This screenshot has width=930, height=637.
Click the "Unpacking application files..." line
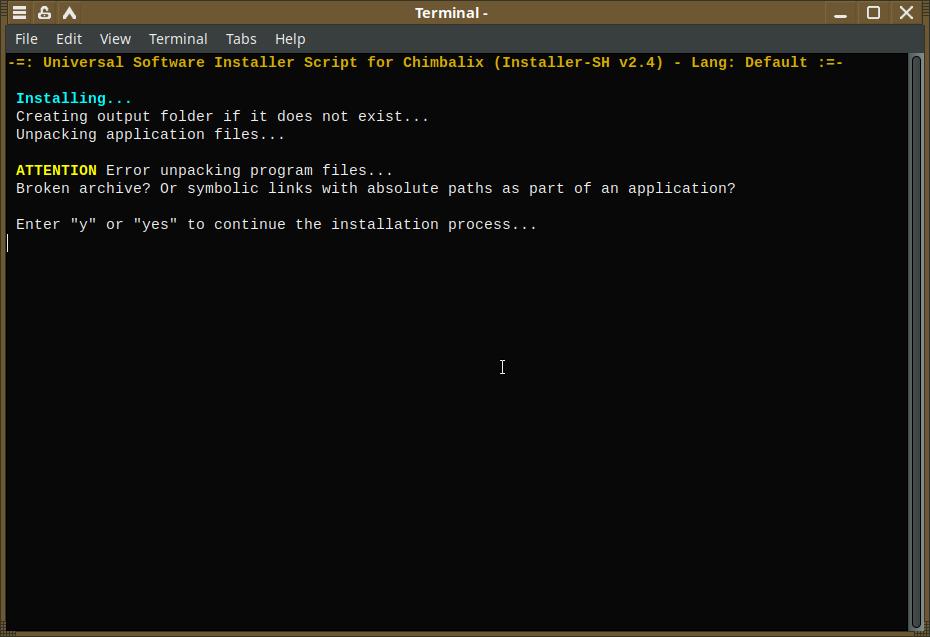(150, 135)
